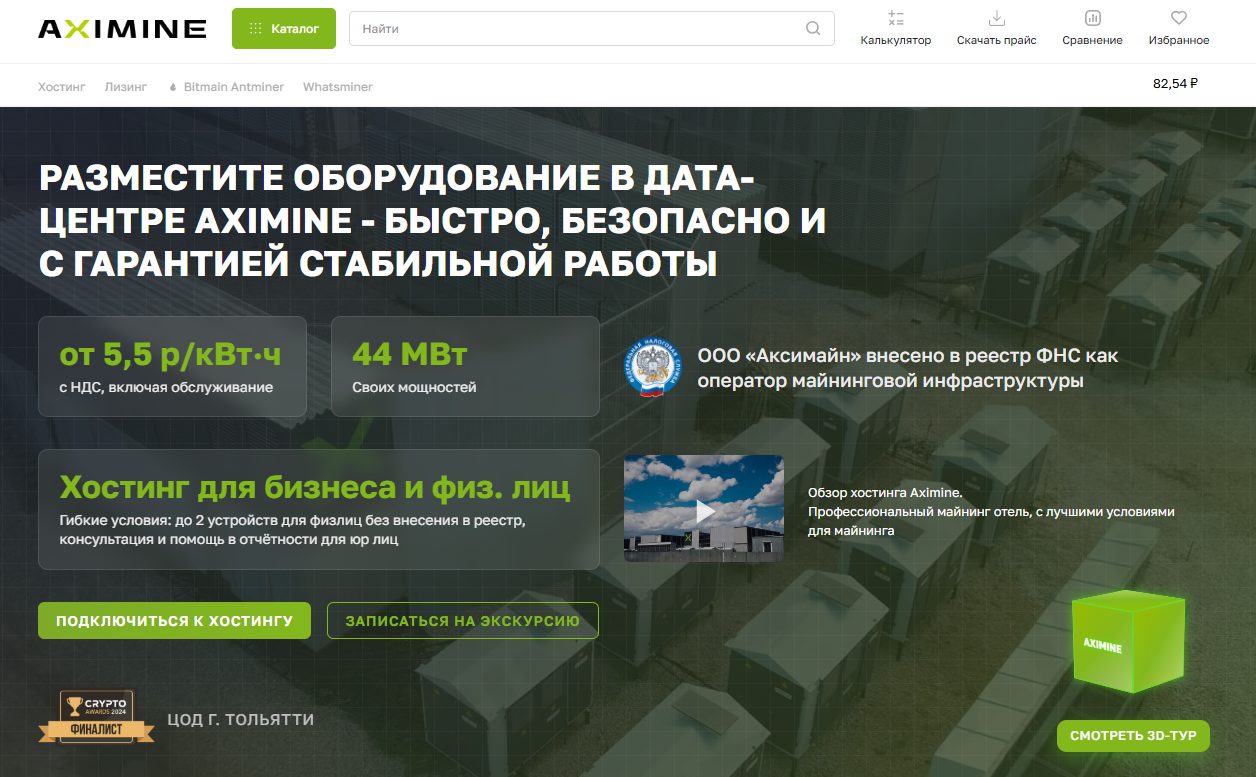Click 'ЦОД Г. ТОЛЬЯТТИ' label

pos(241,720)
